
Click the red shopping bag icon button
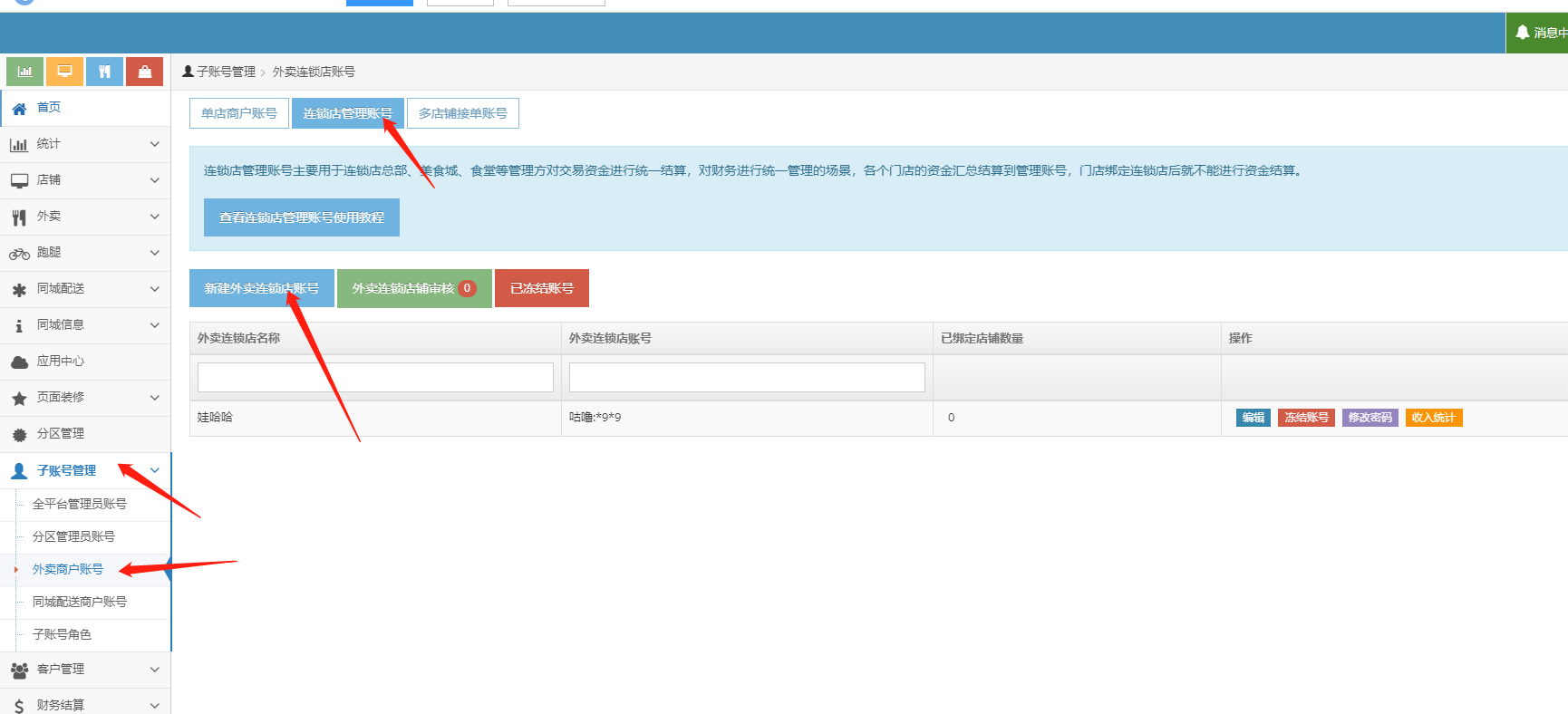click(x=145, y=72)
